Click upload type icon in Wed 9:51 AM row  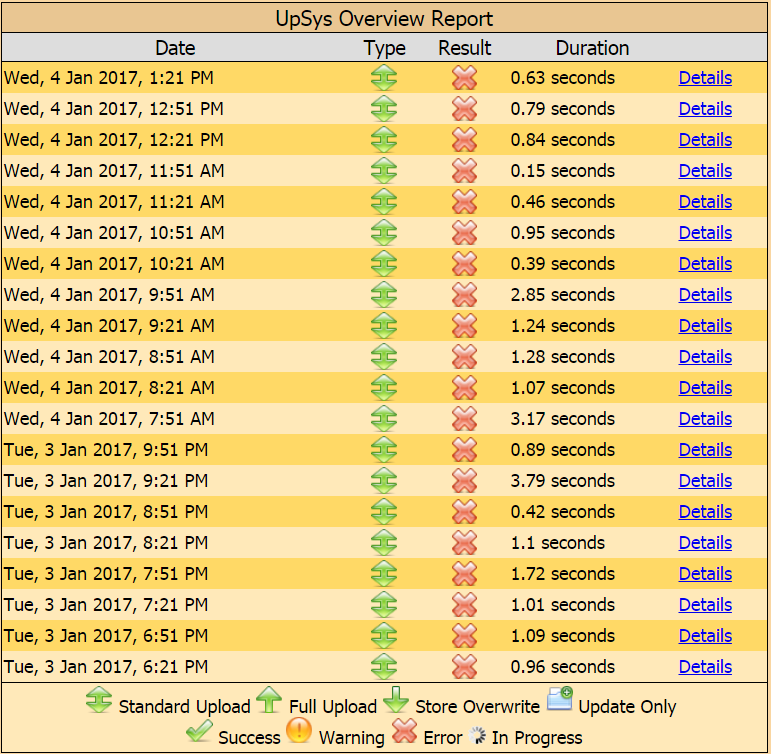pos(384,295)
